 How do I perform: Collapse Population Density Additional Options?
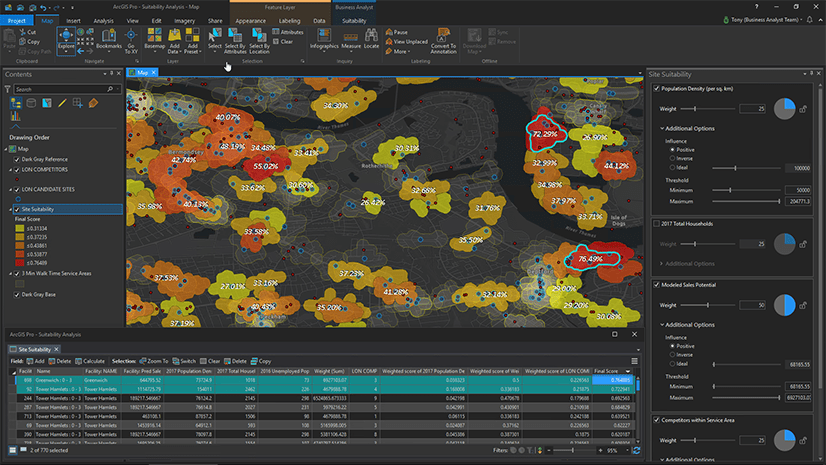point(662,128)
